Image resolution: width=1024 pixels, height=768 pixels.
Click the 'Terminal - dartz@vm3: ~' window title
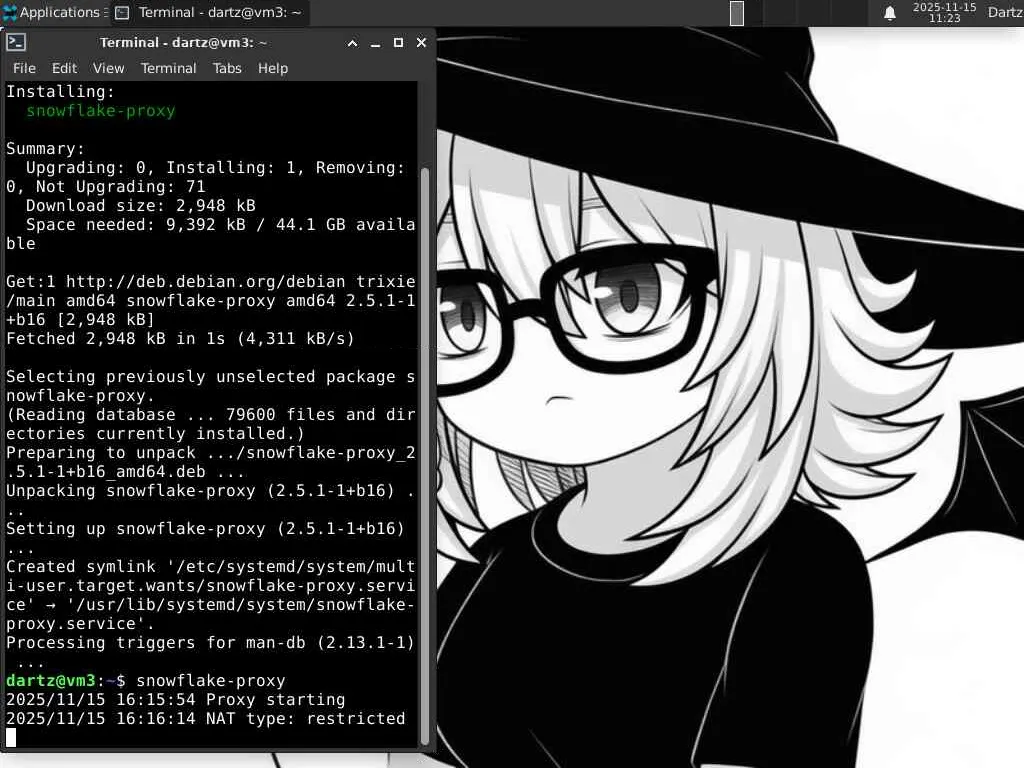pyautogui.click(x=184, y=42)
